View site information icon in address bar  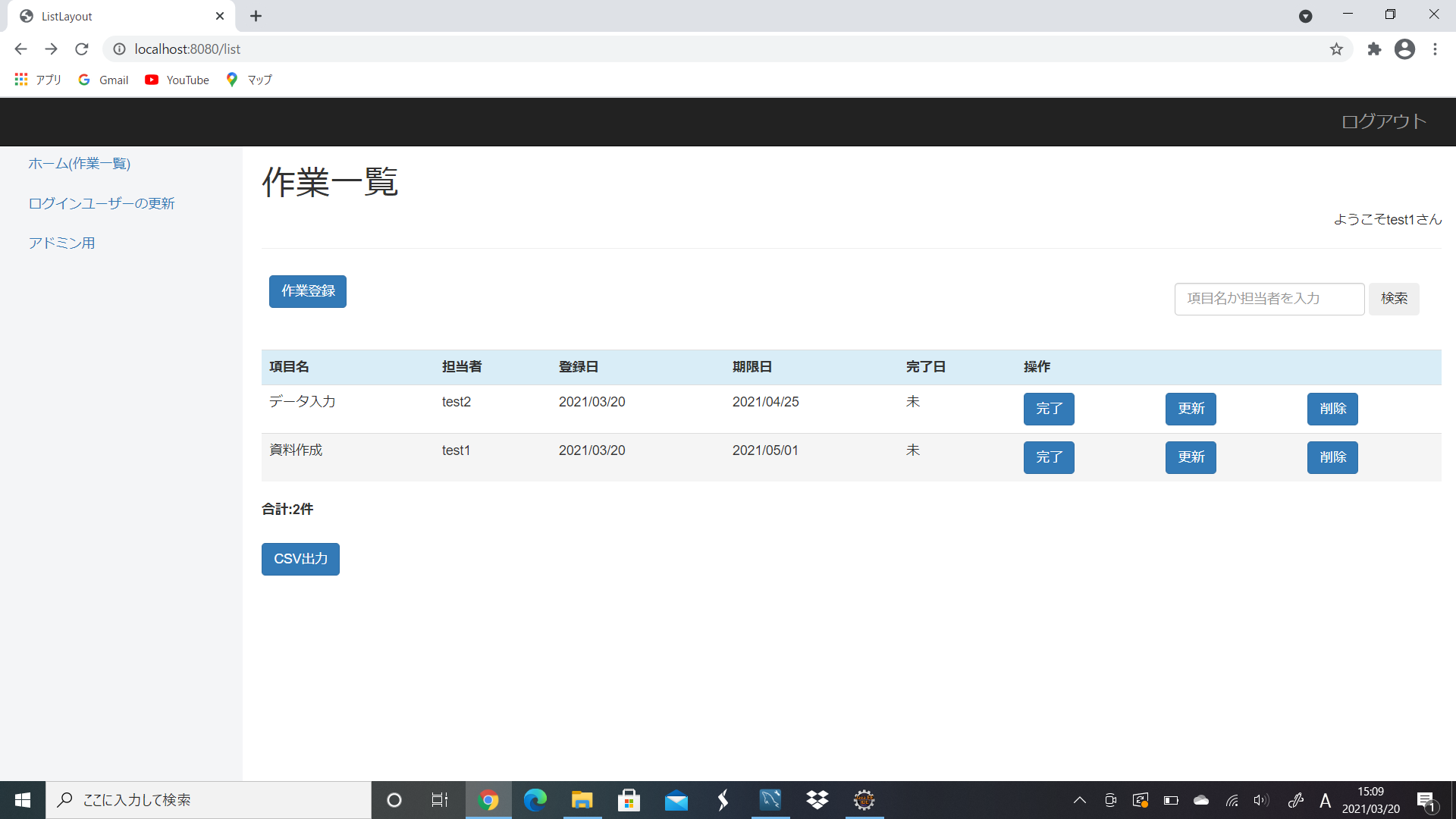119,49
